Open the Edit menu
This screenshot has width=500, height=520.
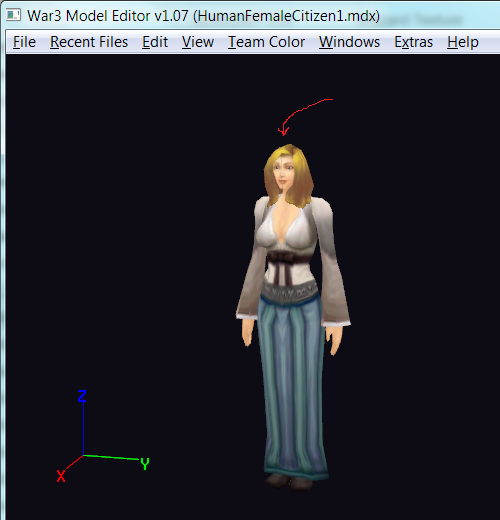(155, 42)
